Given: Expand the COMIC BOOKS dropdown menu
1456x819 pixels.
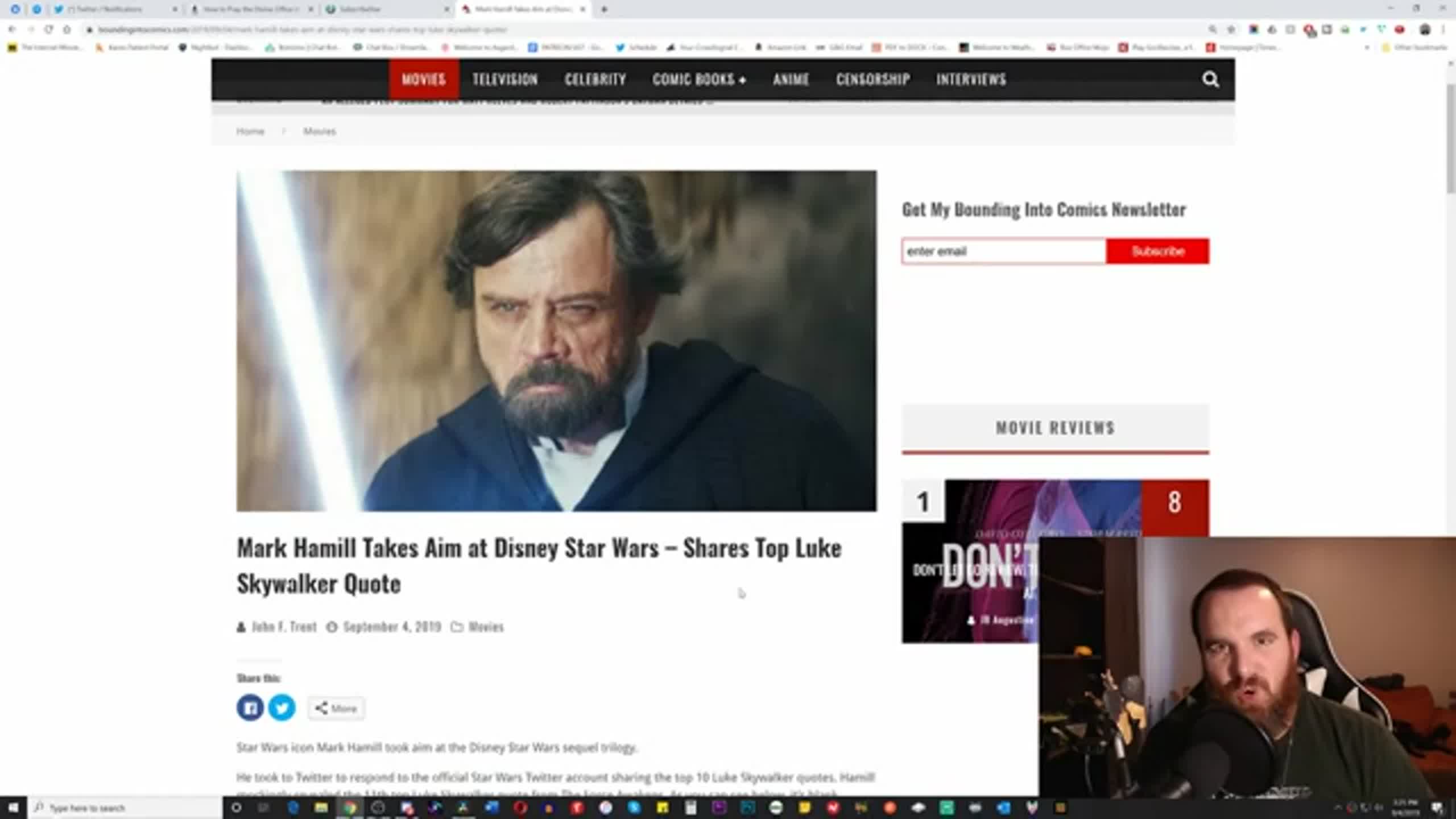Looking at the screenshot, I should (700, 80).
